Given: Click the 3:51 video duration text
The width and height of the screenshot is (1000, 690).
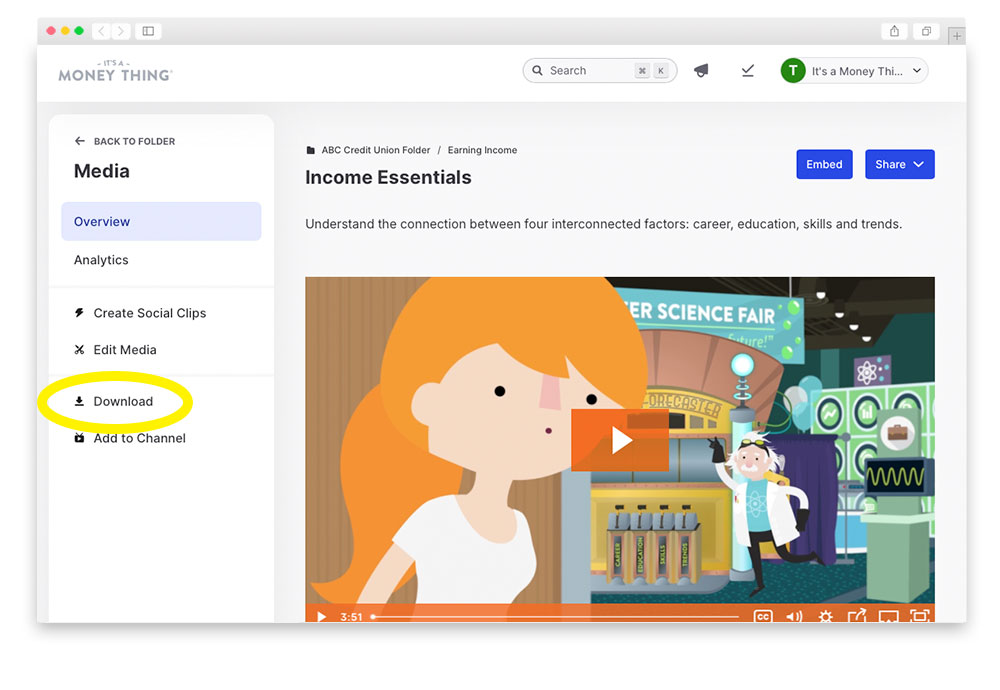Looking at the screenshot, I should click(x=351, y=617).
